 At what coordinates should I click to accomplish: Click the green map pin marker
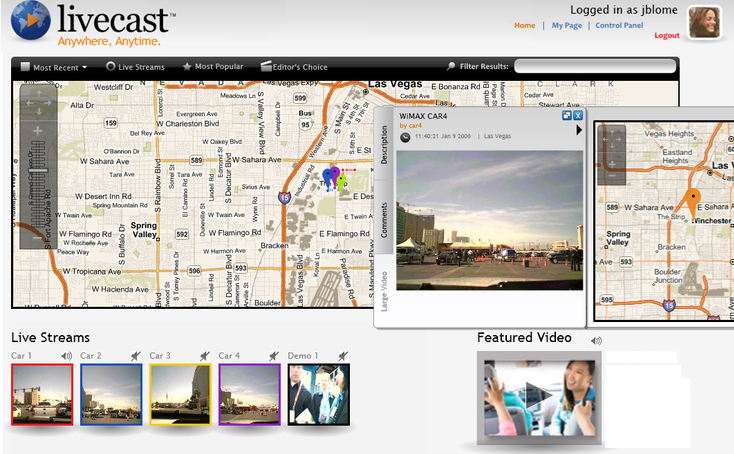(342, 183)
